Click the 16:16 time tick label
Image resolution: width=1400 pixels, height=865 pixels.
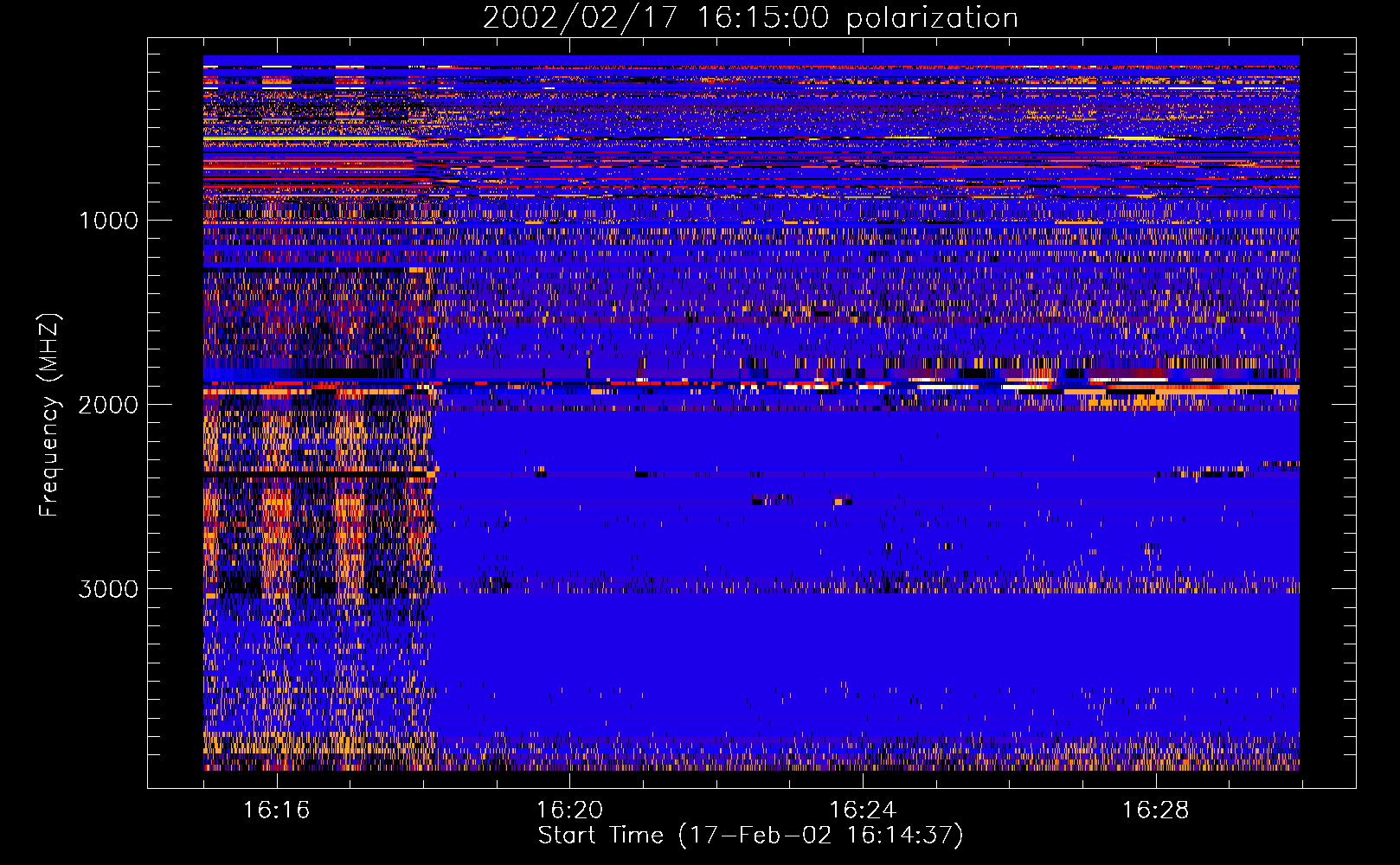click(277, 810)
